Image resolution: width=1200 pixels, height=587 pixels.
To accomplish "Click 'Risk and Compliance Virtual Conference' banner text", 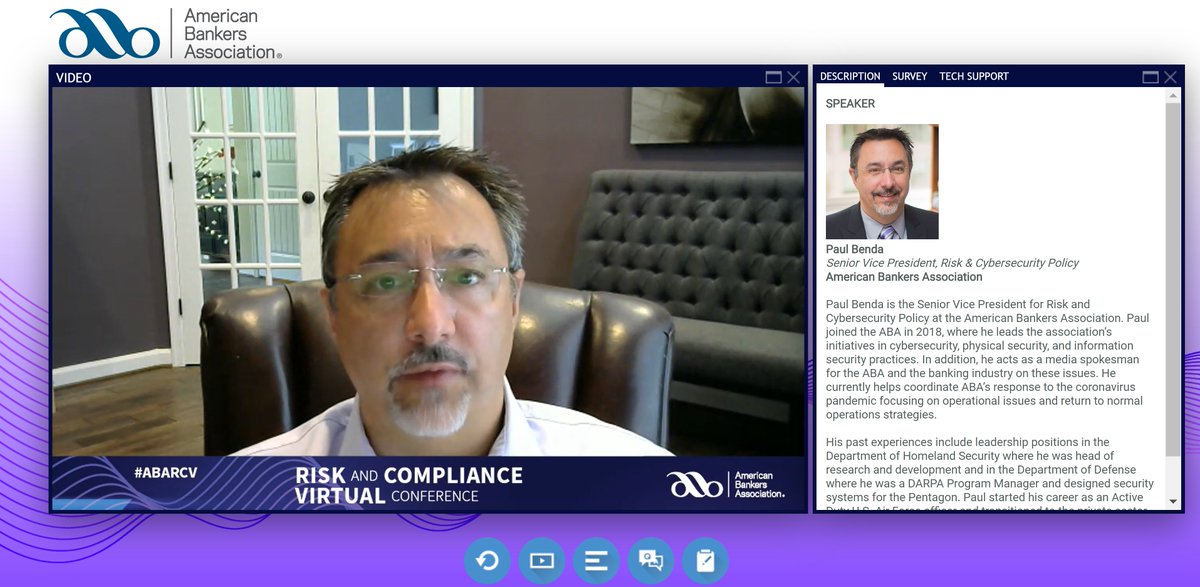I will 409,484.
